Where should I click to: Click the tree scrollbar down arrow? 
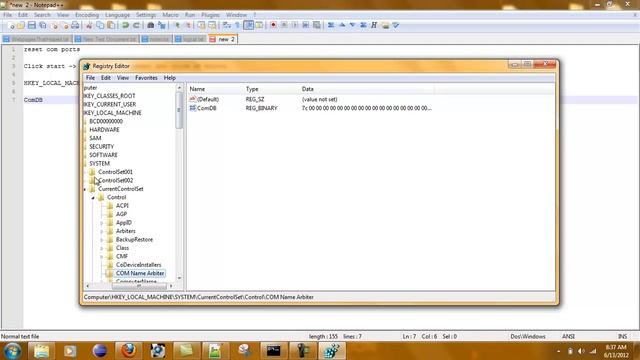coord(179,278)
